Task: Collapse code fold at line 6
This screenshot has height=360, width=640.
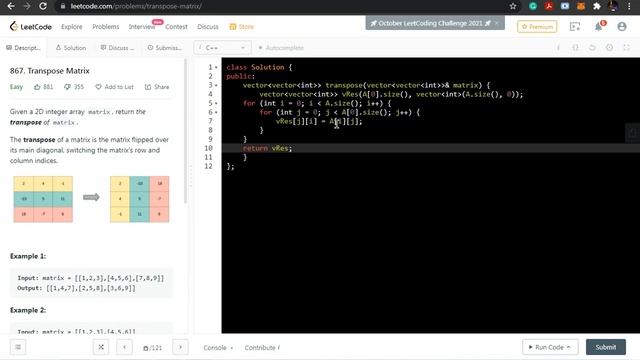Action: coord(216,112)
